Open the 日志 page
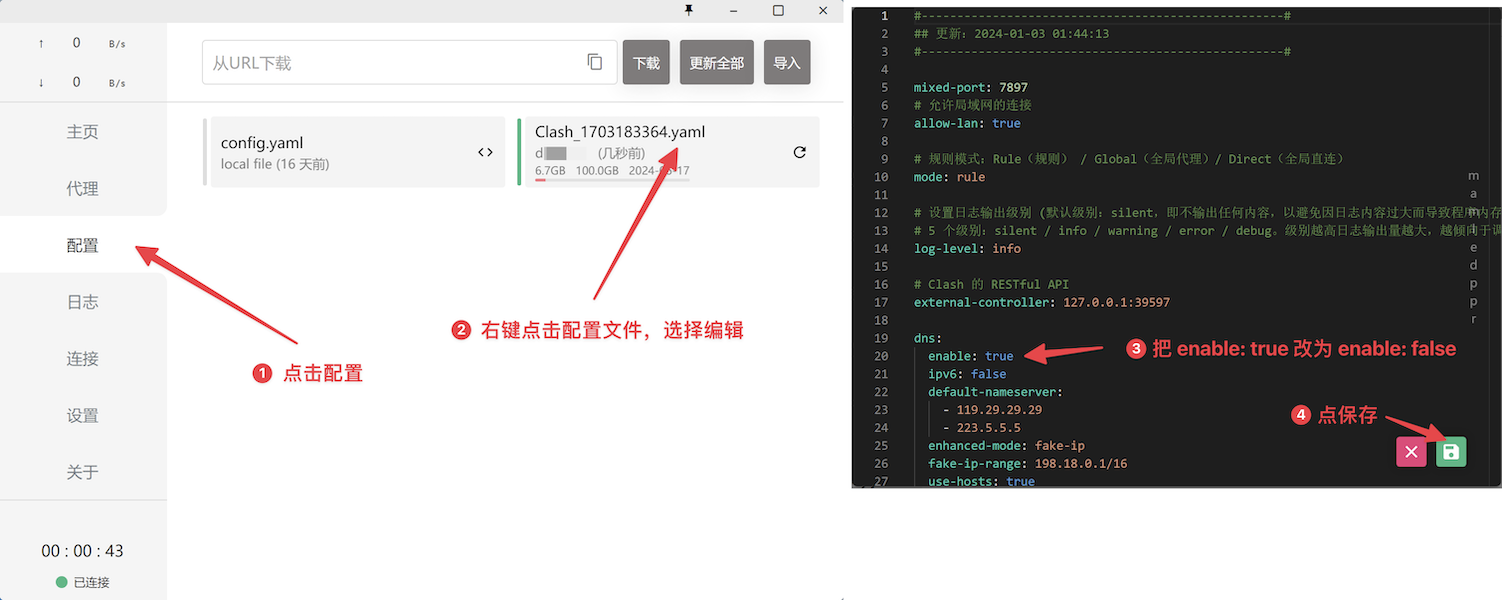Viewport: 1502px width, 600px height. (x=83, y=302)
